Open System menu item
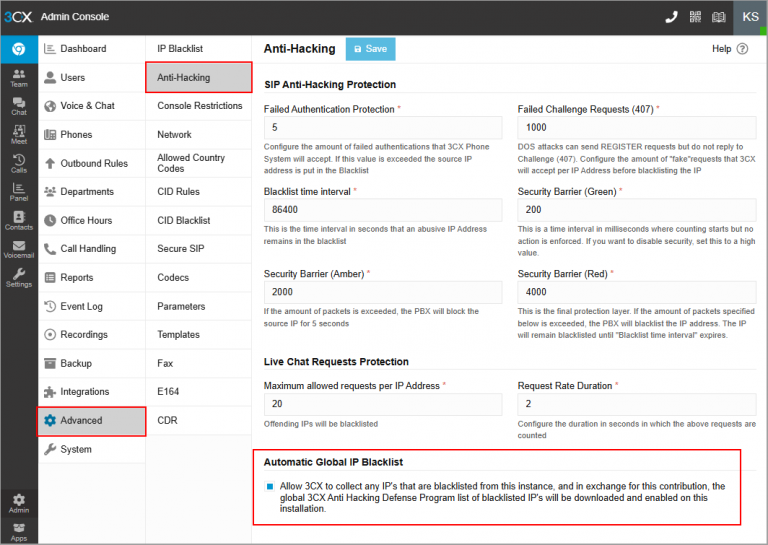This screenshot has height=545, width=768. pos(92,450)
